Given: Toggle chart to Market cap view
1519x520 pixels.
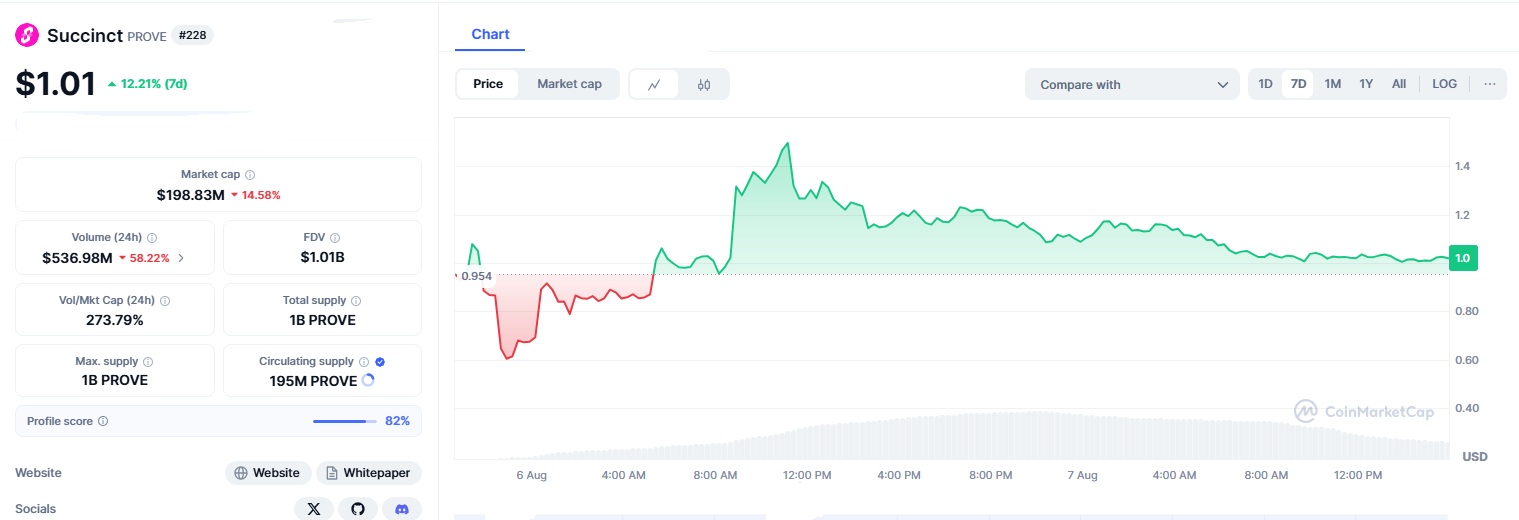Looking at the screenshot, I should point(569,84).
